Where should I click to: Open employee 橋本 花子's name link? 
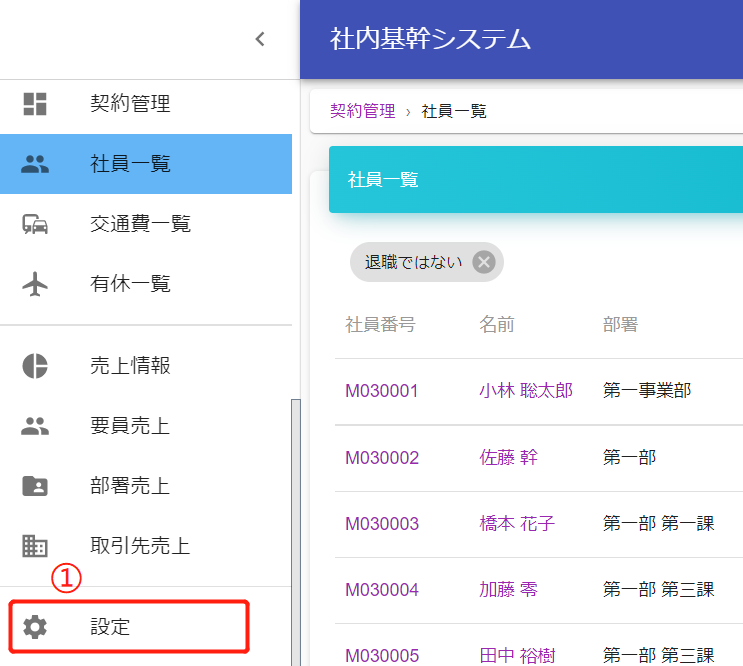click(516, 524)
